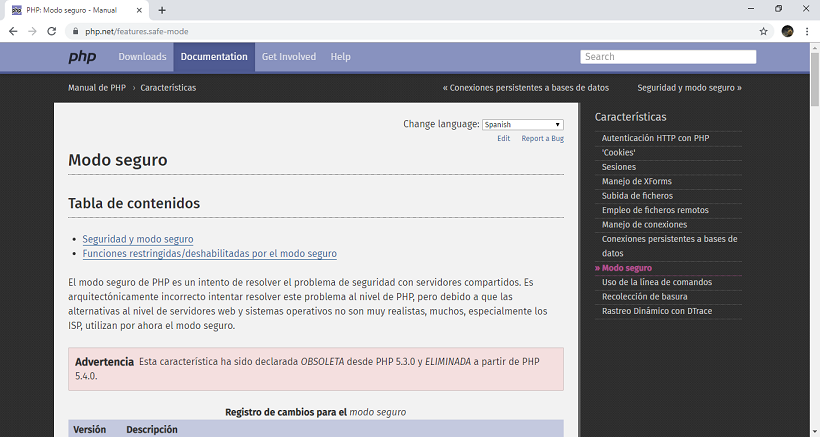Open Get Involved navigation item
Viewport: 820px width, 437px height.
click(289, 56)
